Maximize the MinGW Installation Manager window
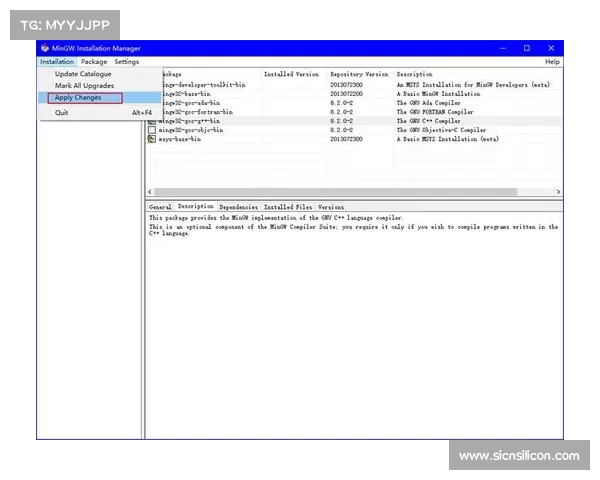 (527, 48)
